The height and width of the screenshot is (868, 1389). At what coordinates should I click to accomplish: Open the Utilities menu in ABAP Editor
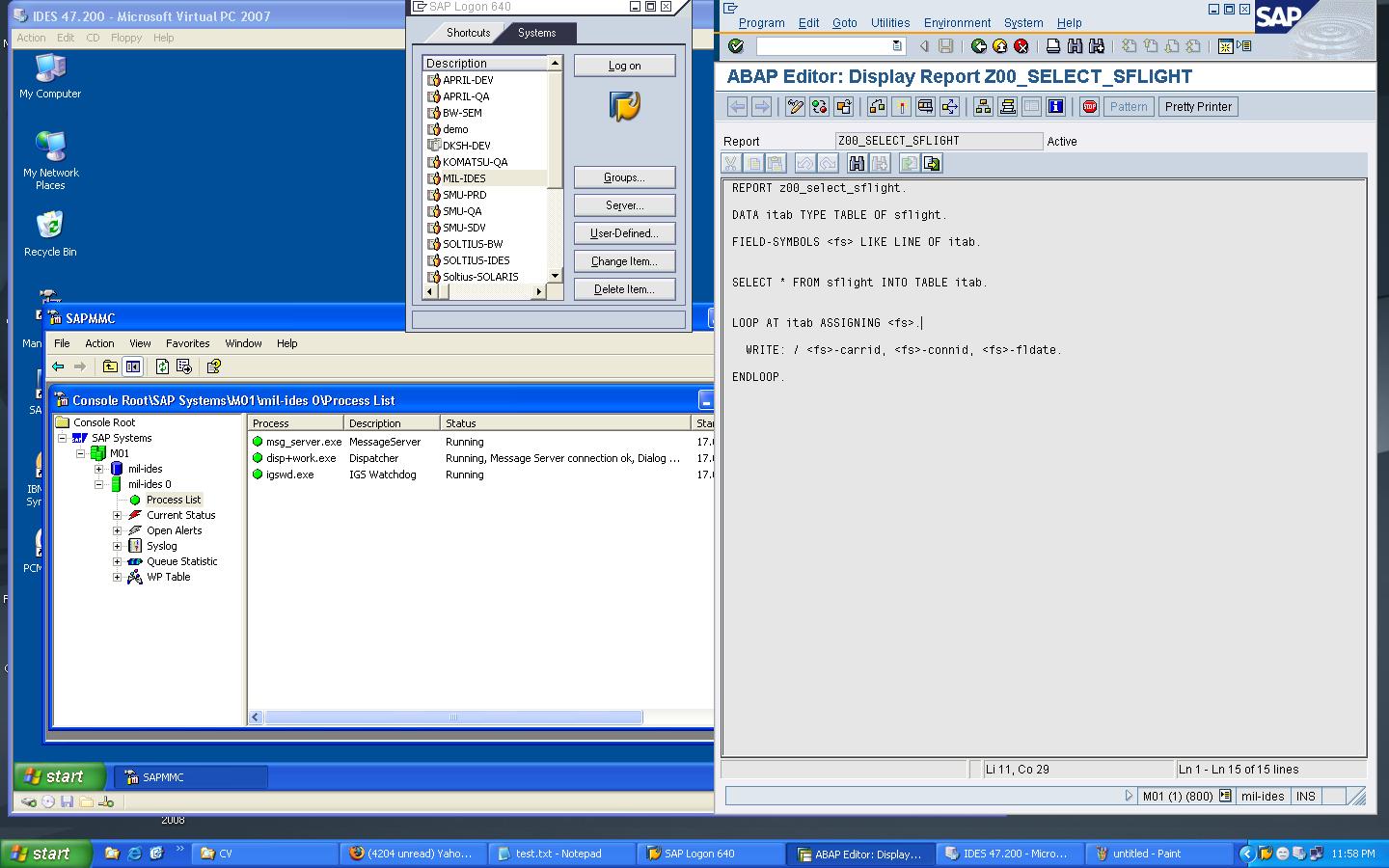pos(889,23)
